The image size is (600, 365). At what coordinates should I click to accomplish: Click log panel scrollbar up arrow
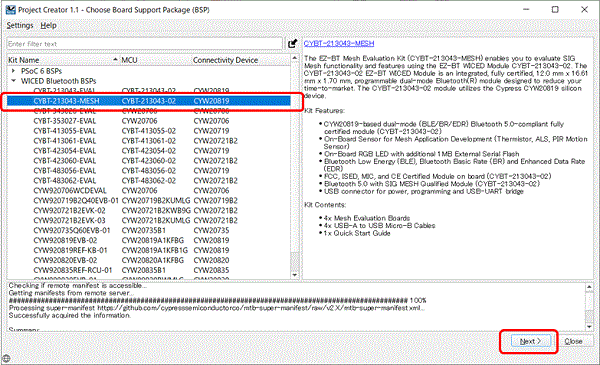589,287
